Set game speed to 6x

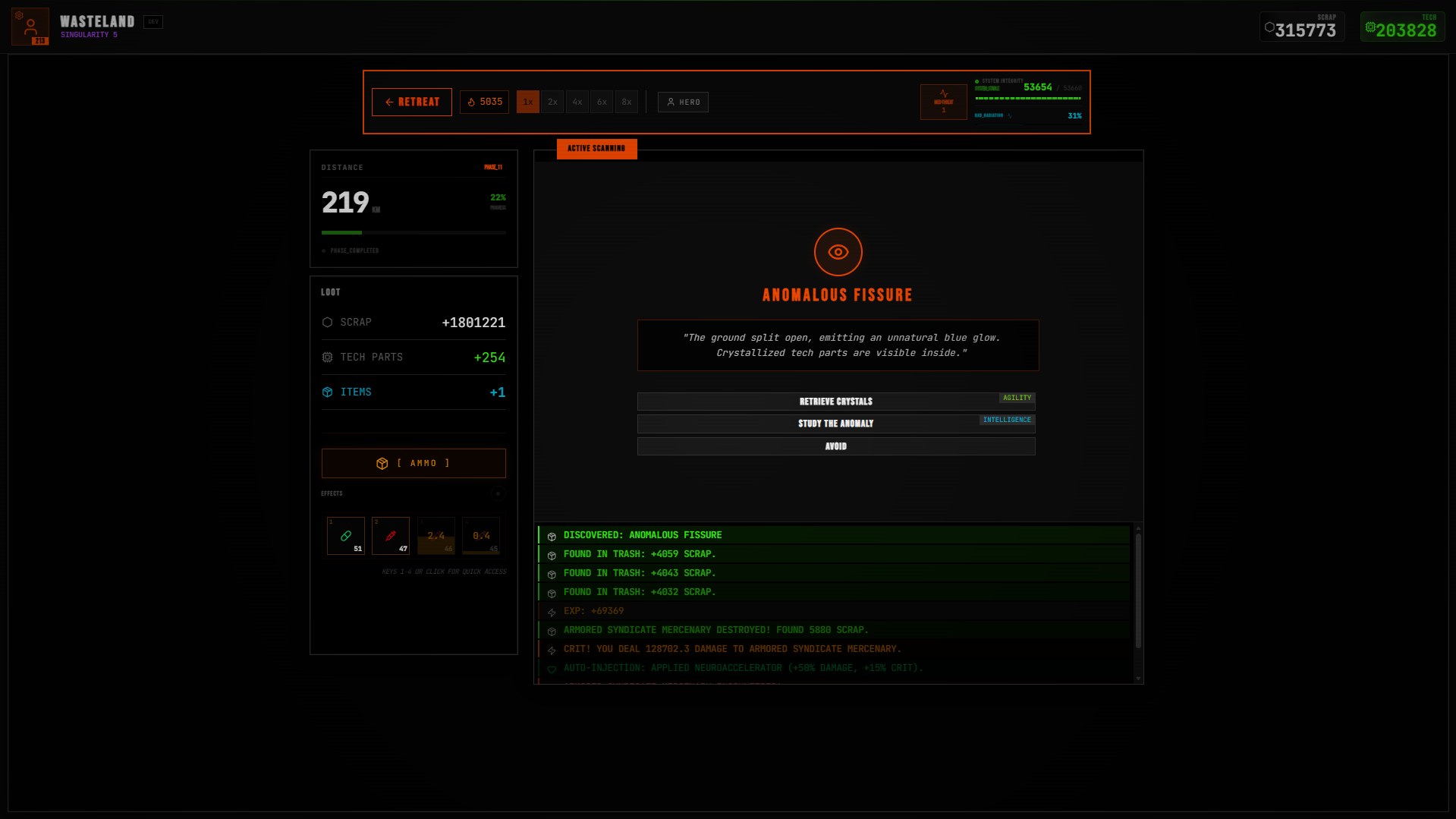click(x=602, y=102)
